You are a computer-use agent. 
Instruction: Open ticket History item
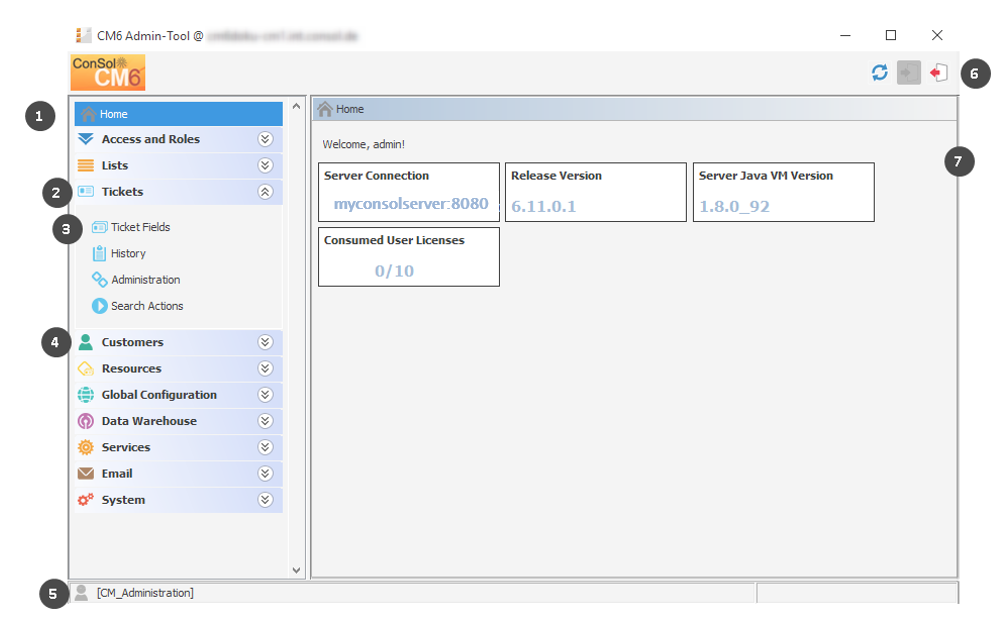click(x=127, y=254)
